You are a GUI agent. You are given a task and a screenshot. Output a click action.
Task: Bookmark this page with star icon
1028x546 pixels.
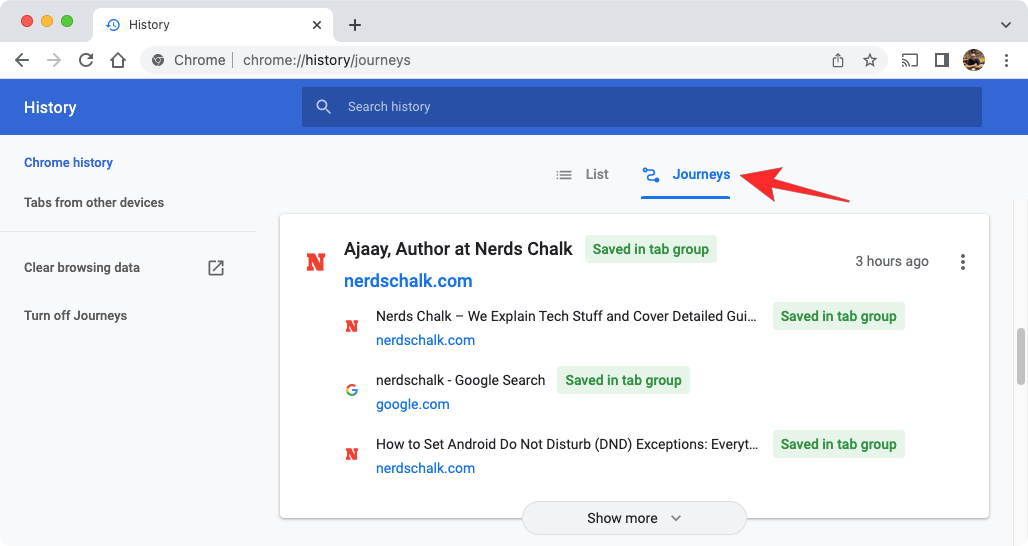pyautogui.click(x=870, y=60)
